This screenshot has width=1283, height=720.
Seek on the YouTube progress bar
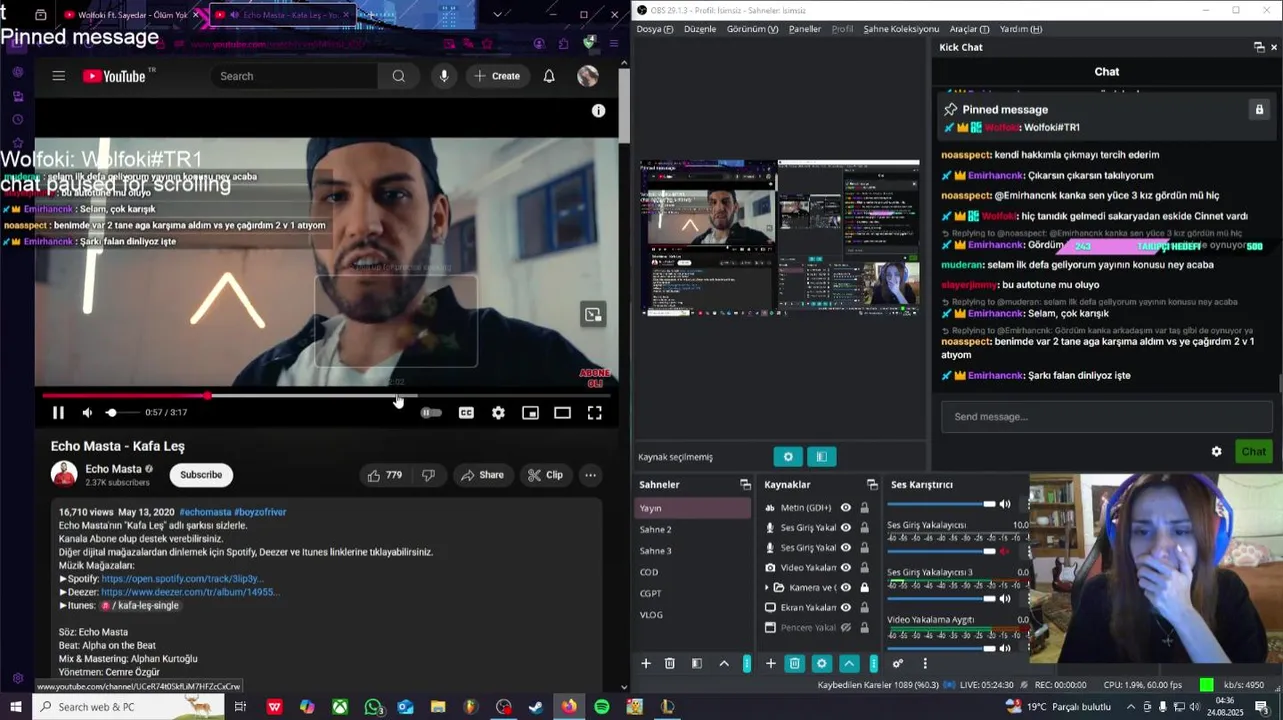[326, 396]
